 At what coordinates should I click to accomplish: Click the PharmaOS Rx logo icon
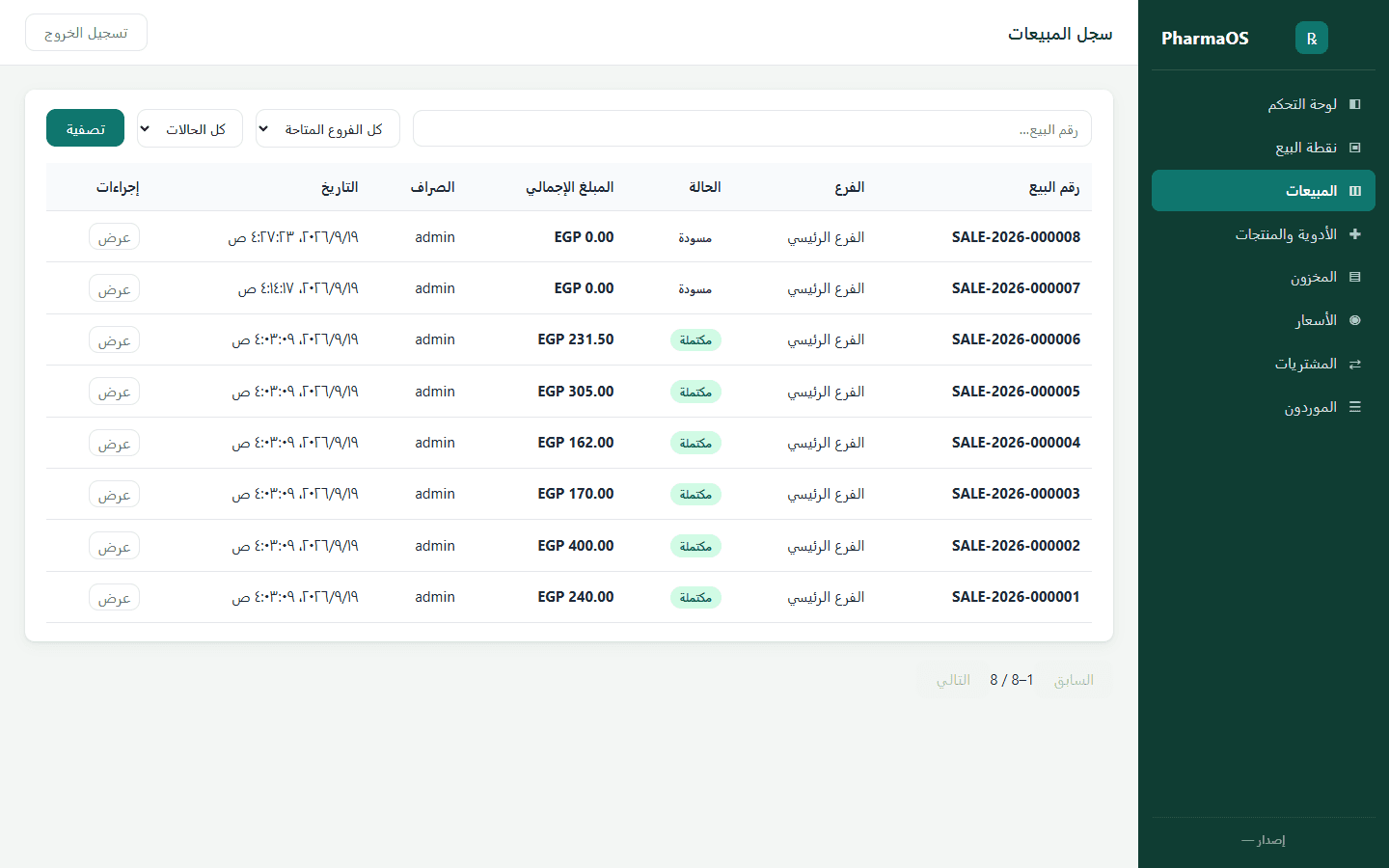1311,38
